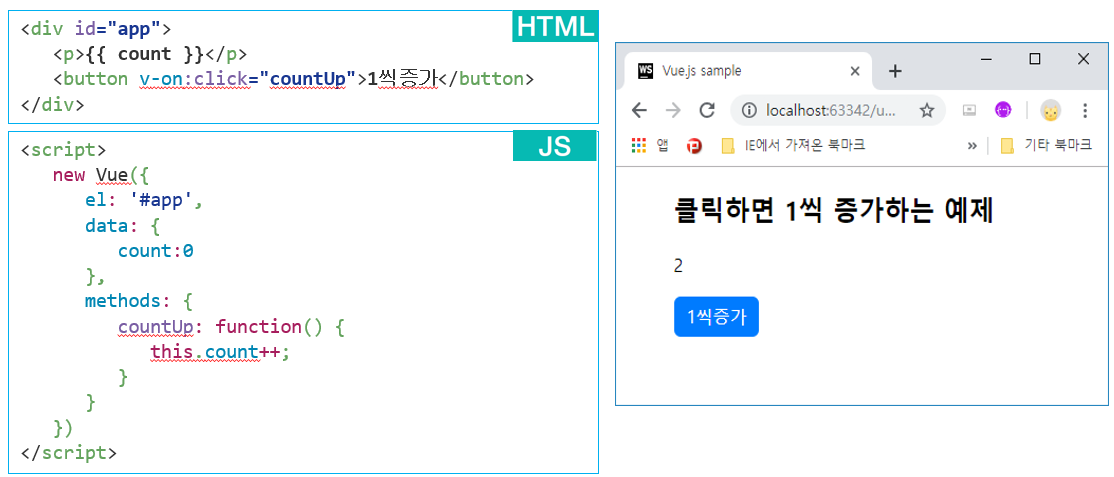Click the HTML label badge
The height and width of the screenshot is (477, 1114).
pos(555,27)
